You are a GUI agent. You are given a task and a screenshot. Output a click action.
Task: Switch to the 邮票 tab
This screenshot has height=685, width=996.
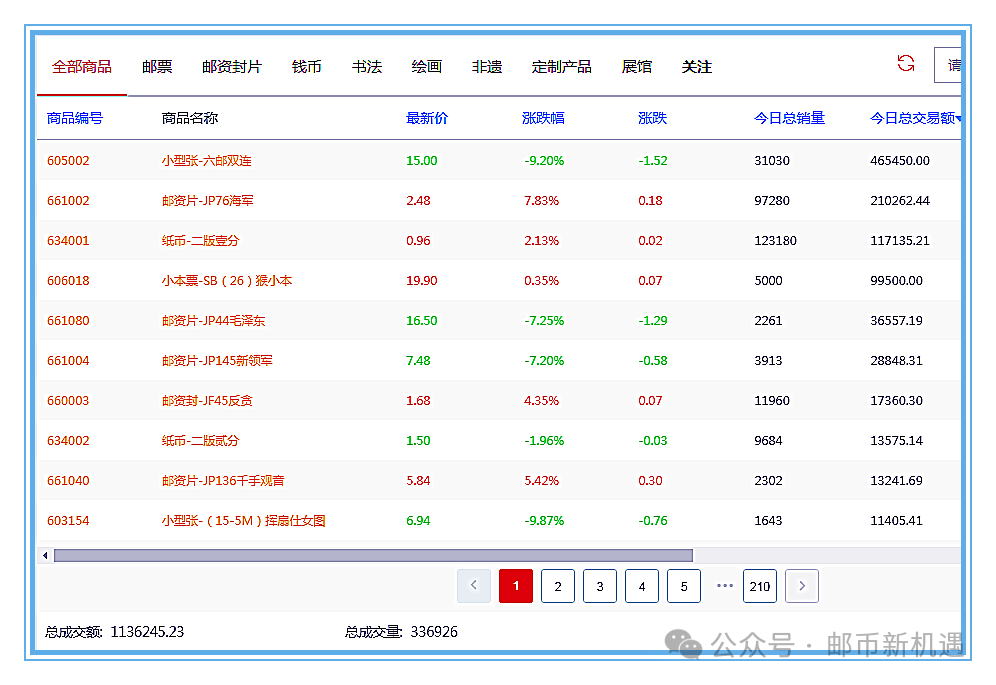157,67
